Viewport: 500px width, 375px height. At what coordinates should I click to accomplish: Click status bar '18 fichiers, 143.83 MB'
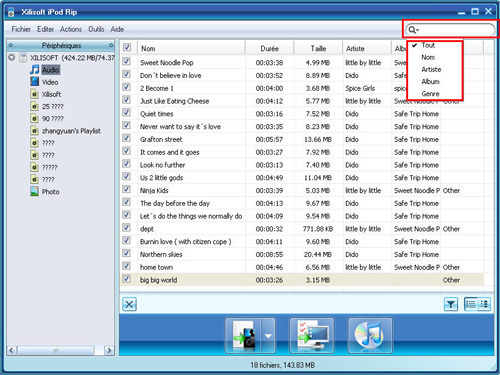282,365
